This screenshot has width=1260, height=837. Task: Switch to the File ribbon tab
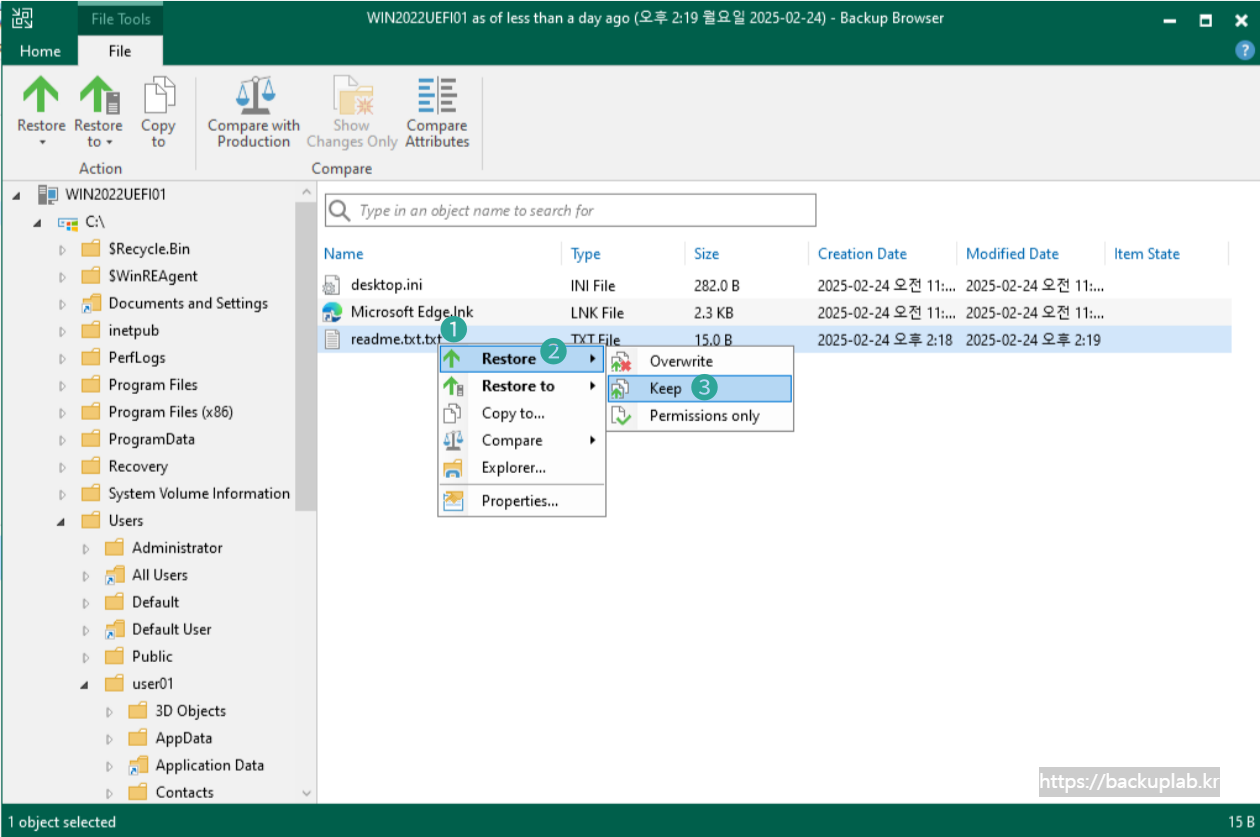point(119,51)
